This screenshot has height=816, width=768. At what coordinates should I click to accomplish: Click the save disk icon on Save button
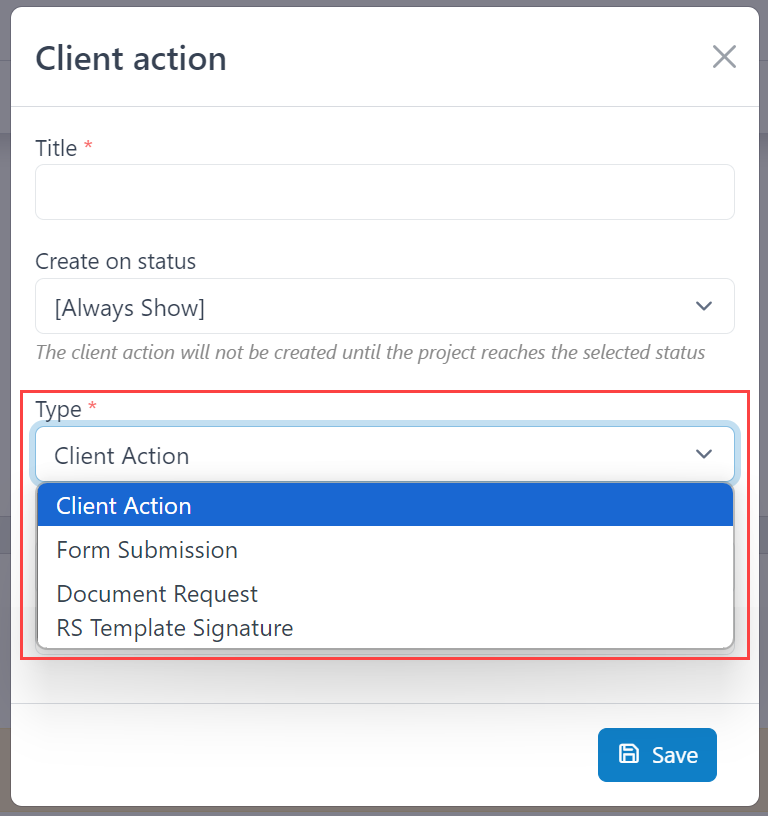(627, 755)
